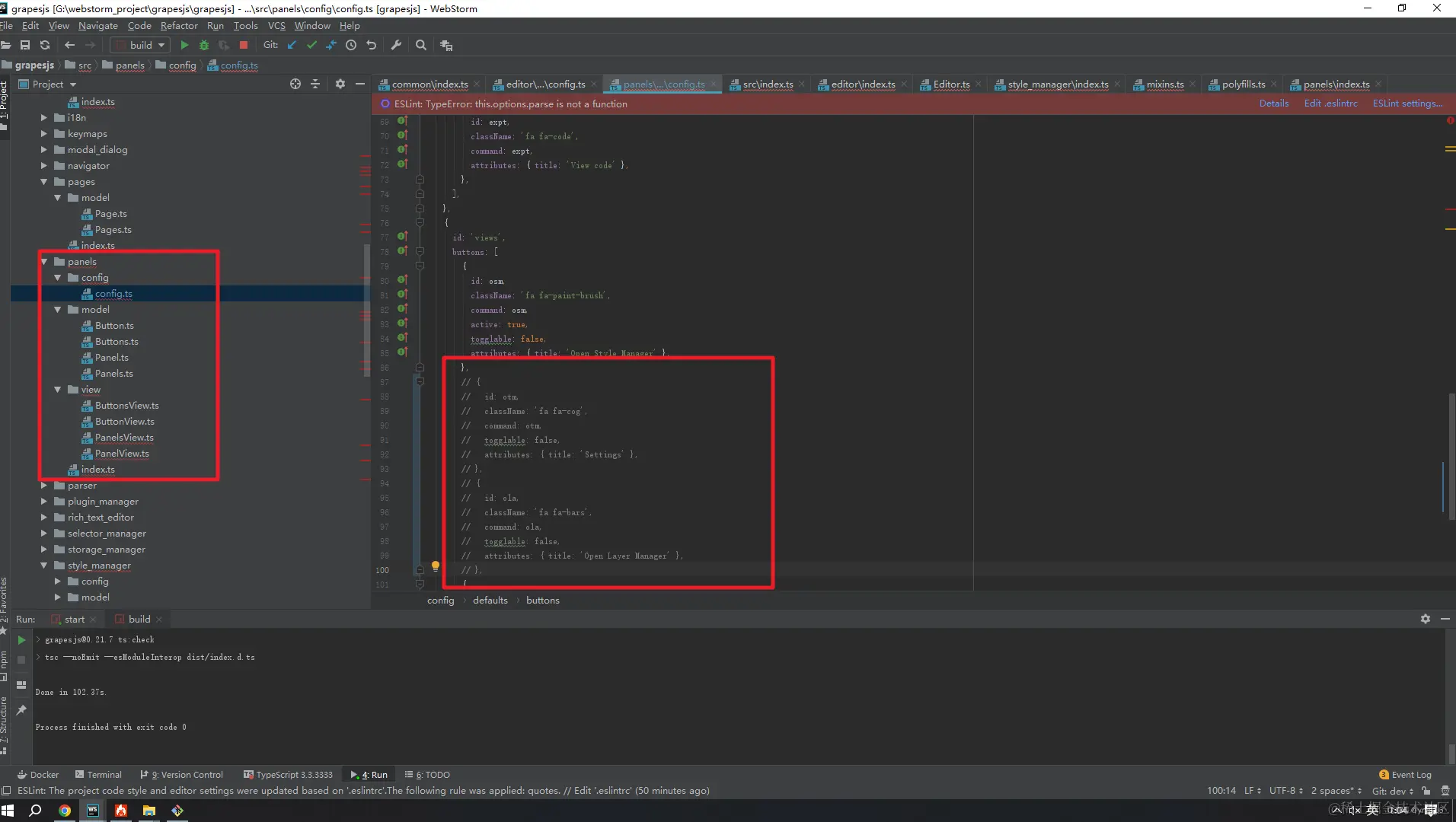1456x822 pixels.
Task: Select PanelsView.ts in the project tree
Action: 124,438
